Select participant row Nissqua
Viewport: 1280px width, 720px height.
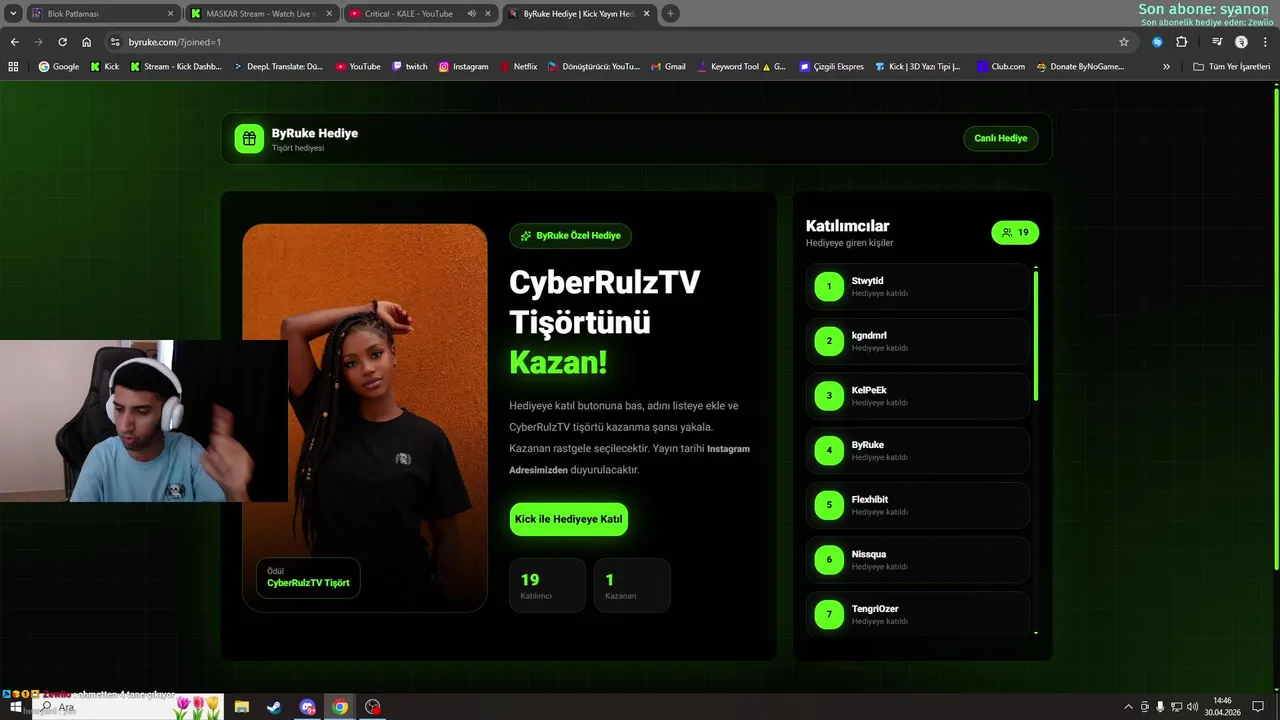[917, 560]
